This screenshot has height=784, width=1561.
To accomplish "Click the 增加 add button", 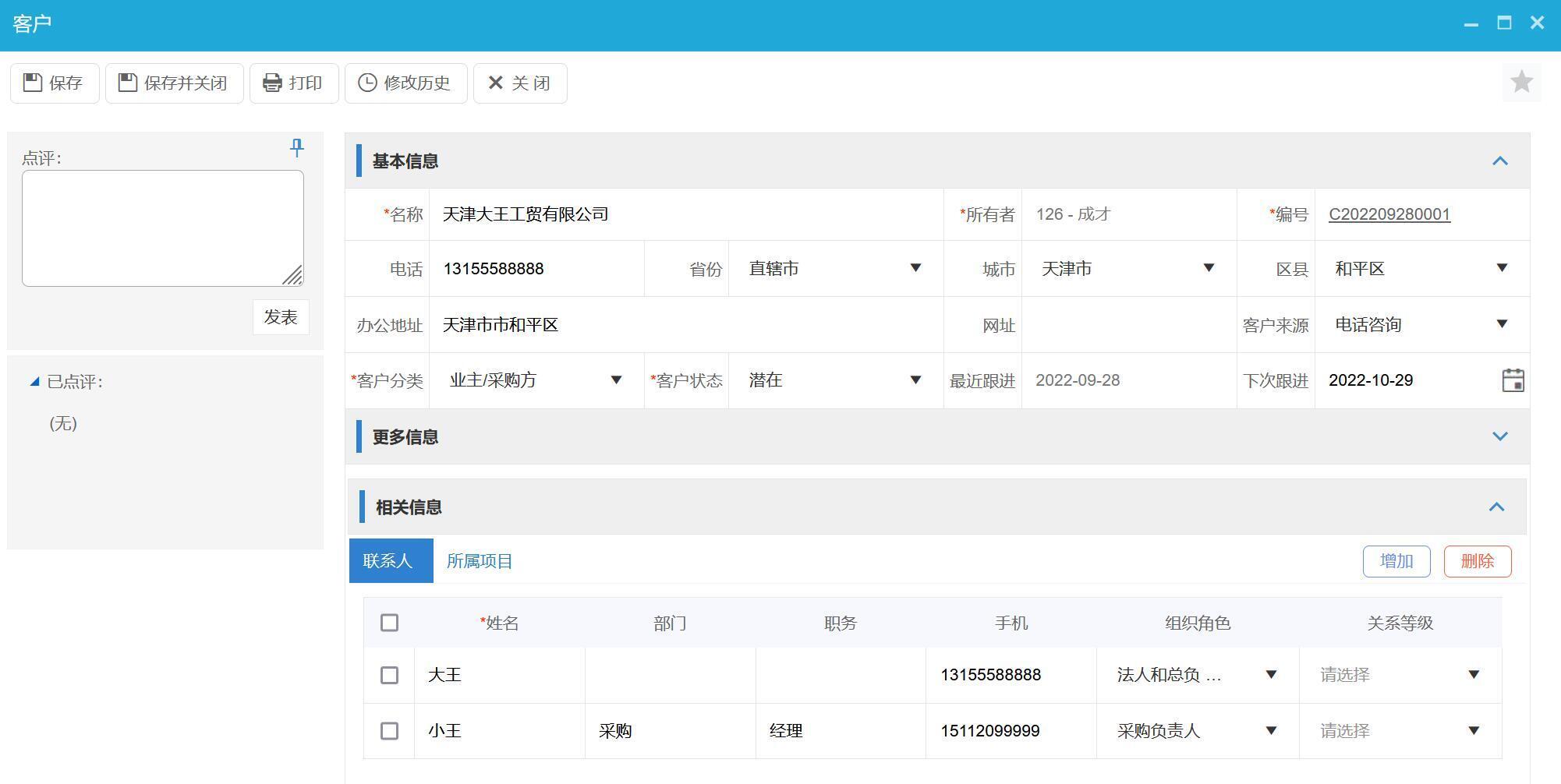I will pos(1396,560).
